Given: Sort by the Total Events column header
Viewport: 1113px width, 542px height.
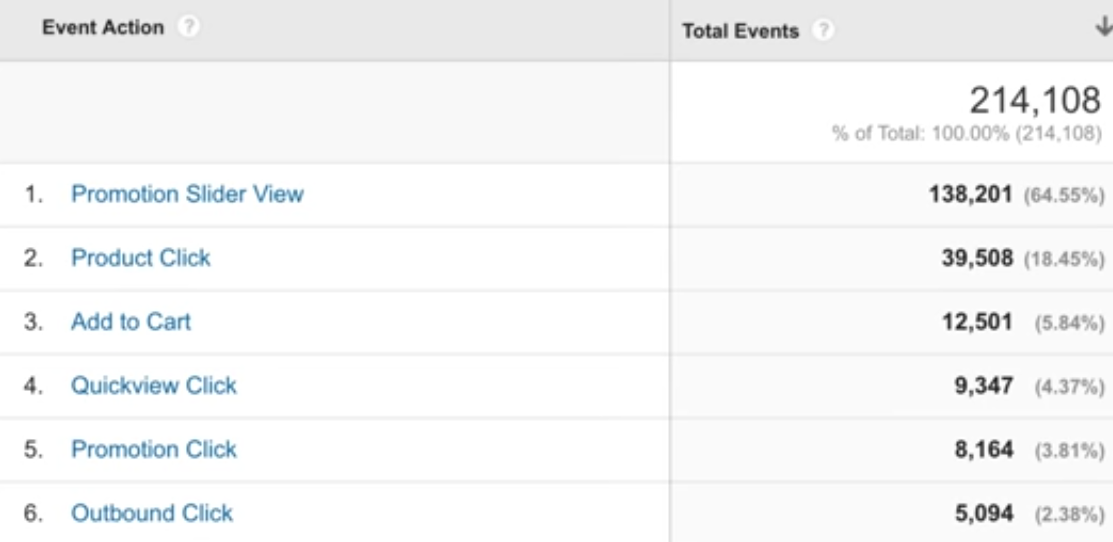Looking at the screenshot, I should coord(740,31).
